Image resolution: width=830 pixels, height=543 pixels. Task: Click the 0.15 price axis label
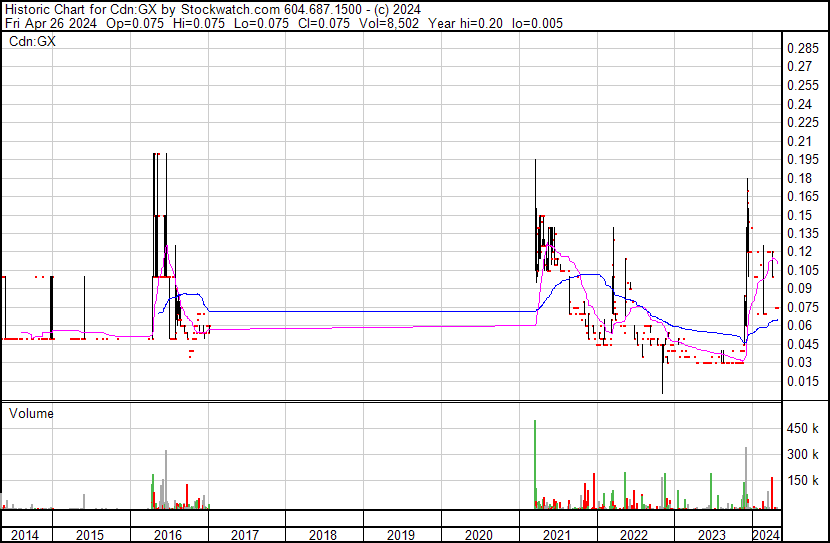point(799,215)
